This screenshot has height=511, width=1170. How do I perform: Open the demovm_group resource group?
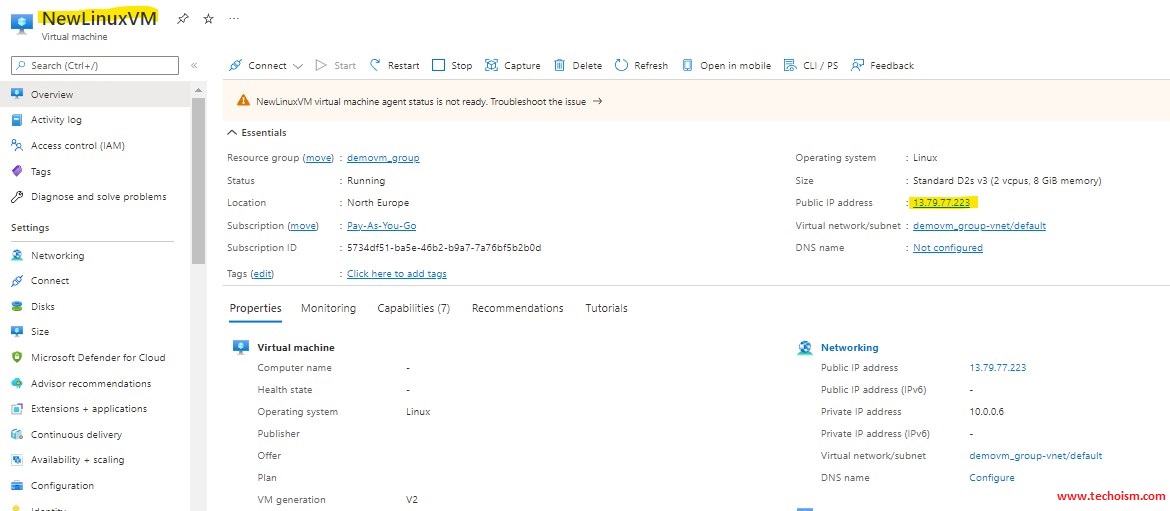[383, 158]
